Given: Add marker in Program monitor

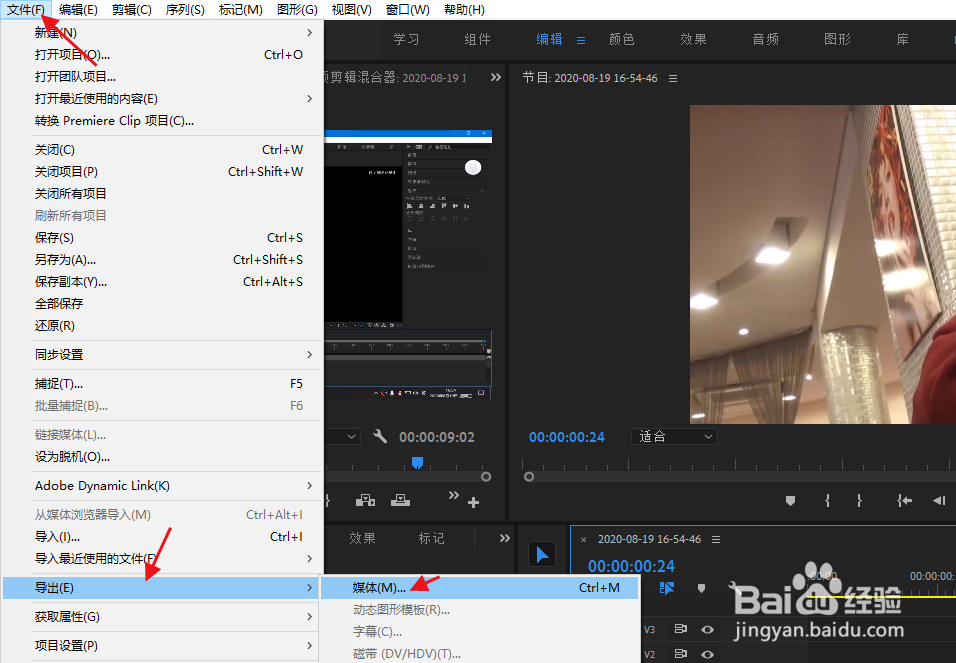Looking at the screenshot, I should (790, 501).
